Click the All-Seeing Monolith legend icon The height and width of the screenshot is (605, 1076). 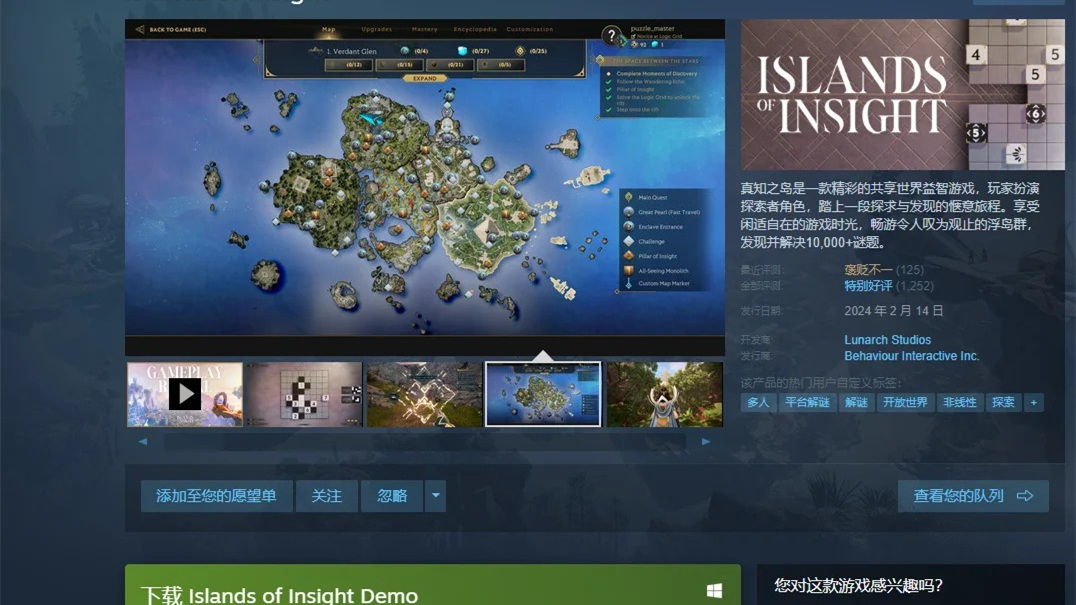click(x=629, y=270)
